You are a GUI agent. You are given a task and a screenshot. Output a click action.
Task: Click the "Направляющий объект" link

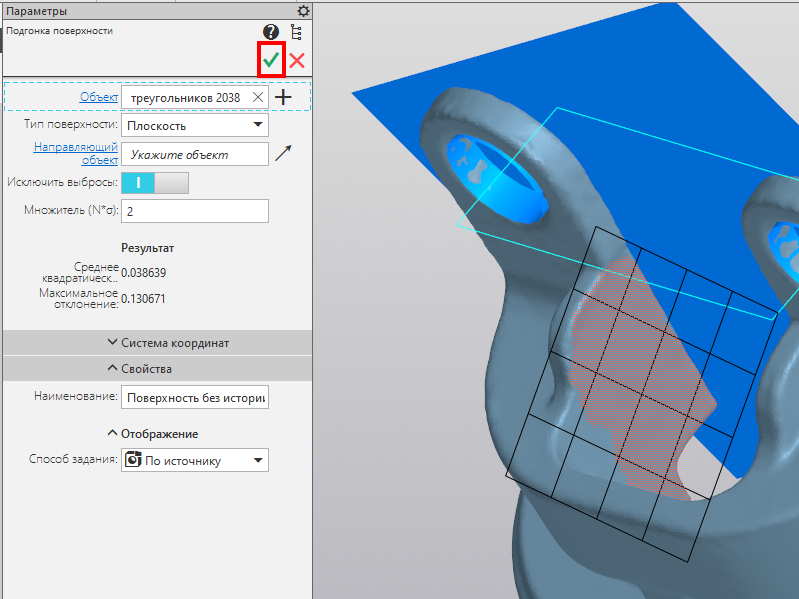tap(76, 153)
